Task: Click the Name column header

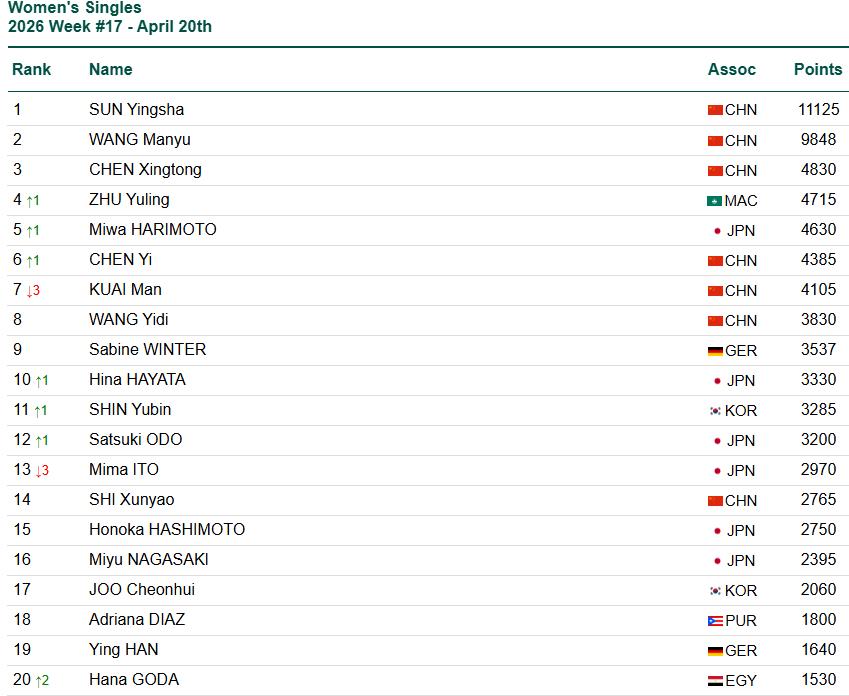Action: coord(110,69)
